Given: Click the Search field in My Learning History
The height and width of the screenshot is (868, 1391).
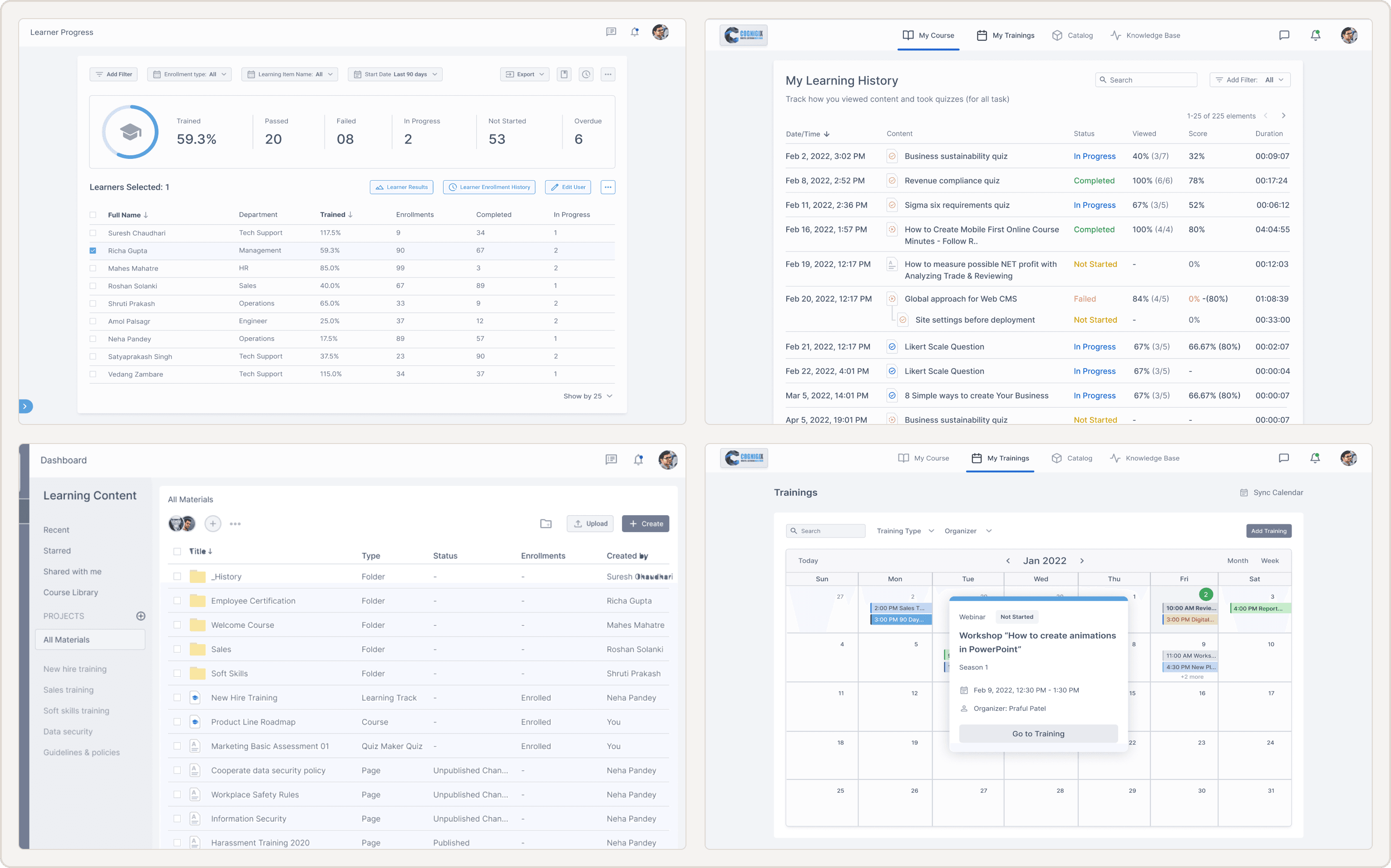Looking at the screenshot, I should [1146, 80].
